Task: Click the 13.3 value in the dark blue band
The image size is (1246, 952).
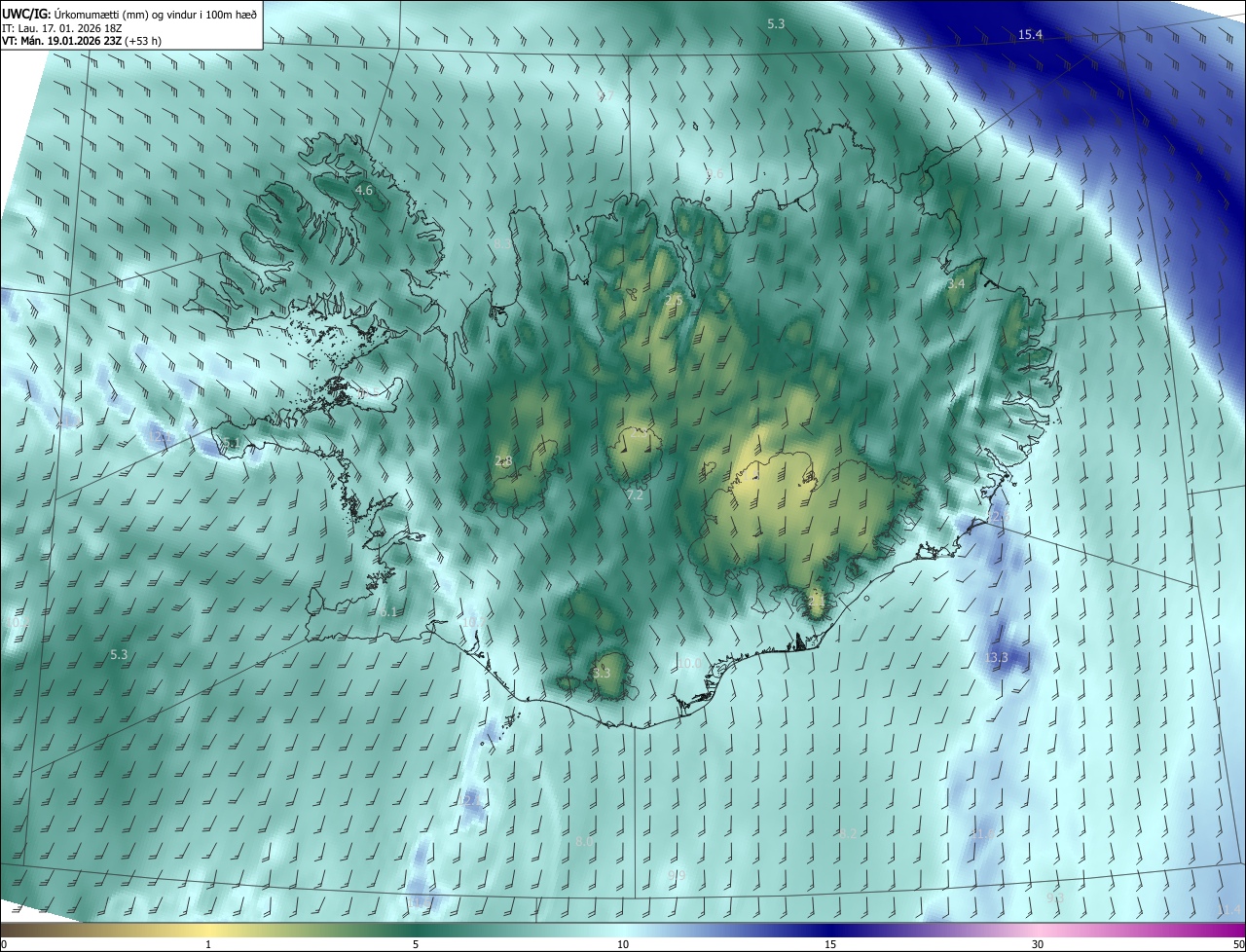Action: pyautogui.click(x=997, y=658)
